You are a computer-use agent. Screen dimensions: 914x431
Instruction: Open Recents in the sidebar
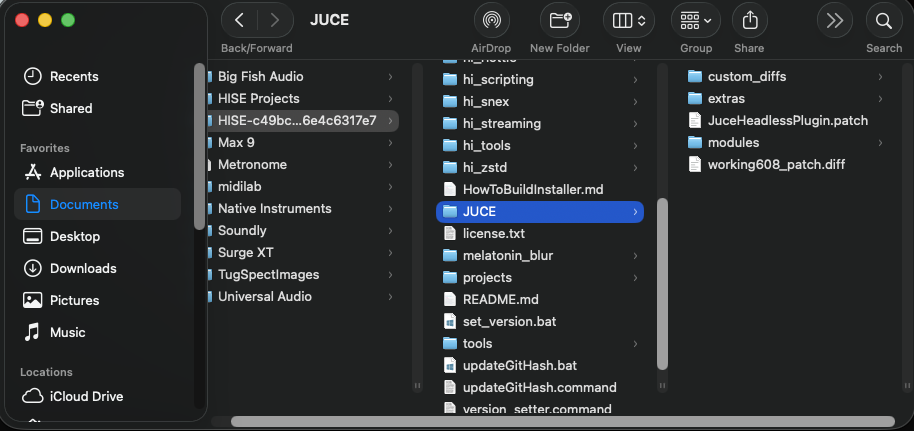pos(97,76)
